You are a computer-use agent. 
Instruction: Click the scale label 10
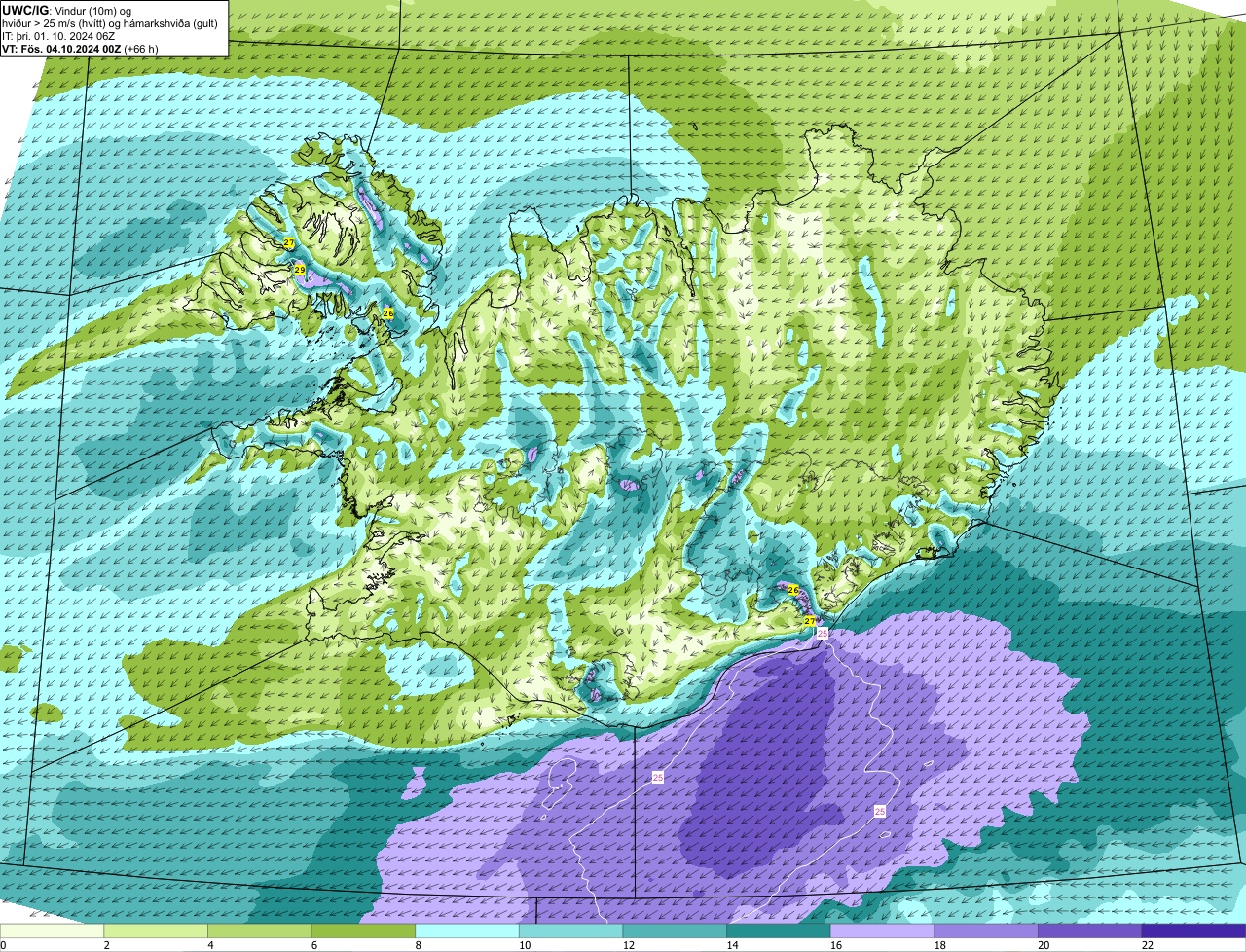click(x=524, y=945)
